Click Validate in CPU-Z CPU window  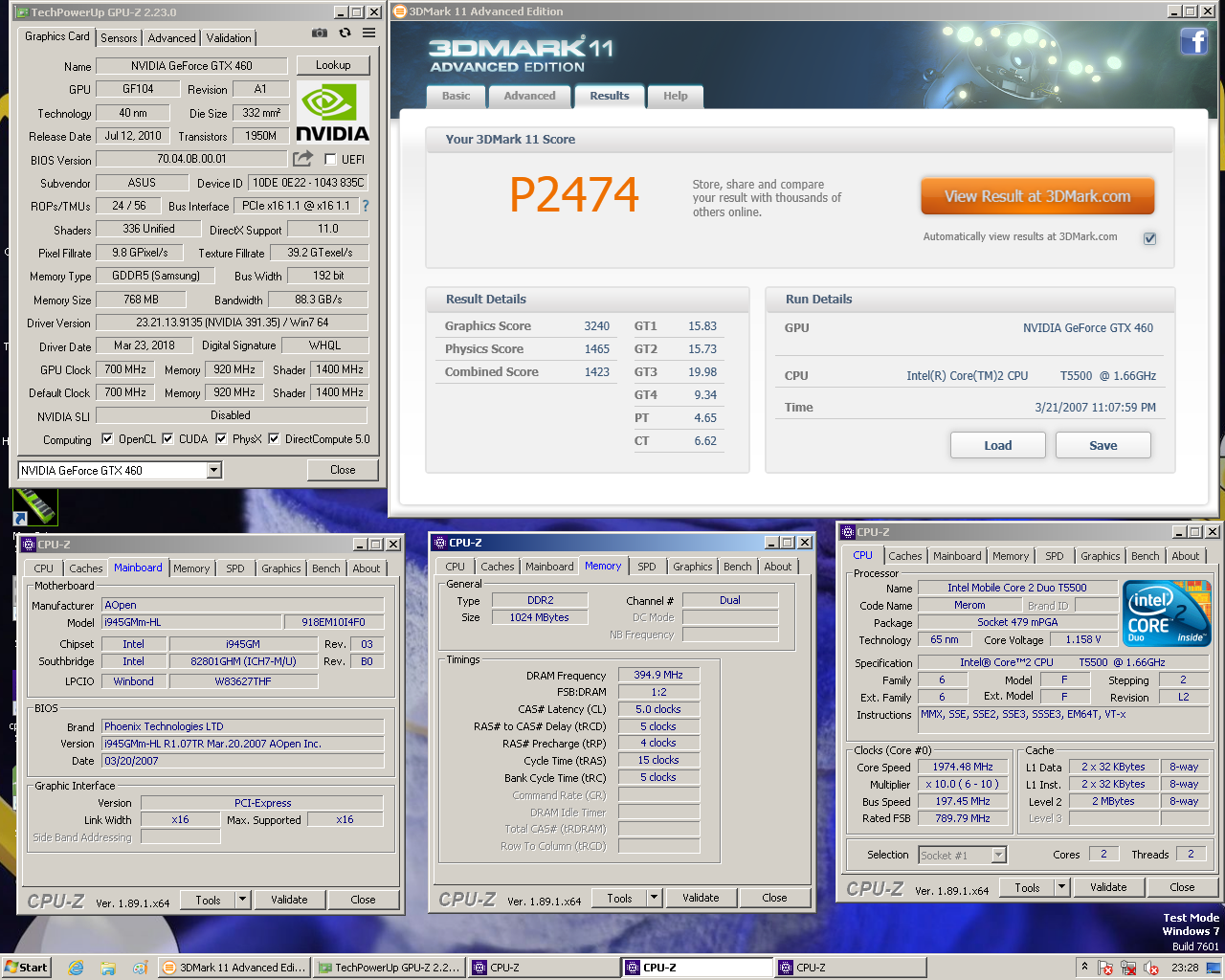click(1108, 887)
